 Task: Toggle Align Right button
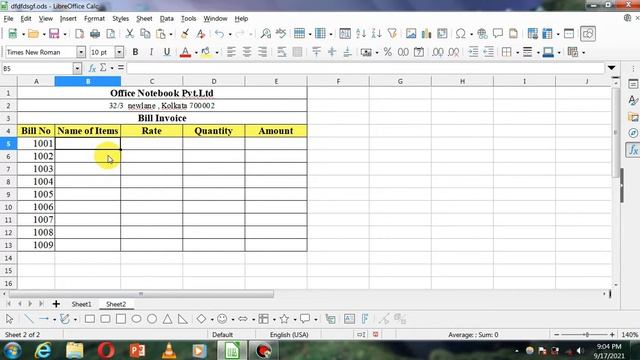point(262,52)
